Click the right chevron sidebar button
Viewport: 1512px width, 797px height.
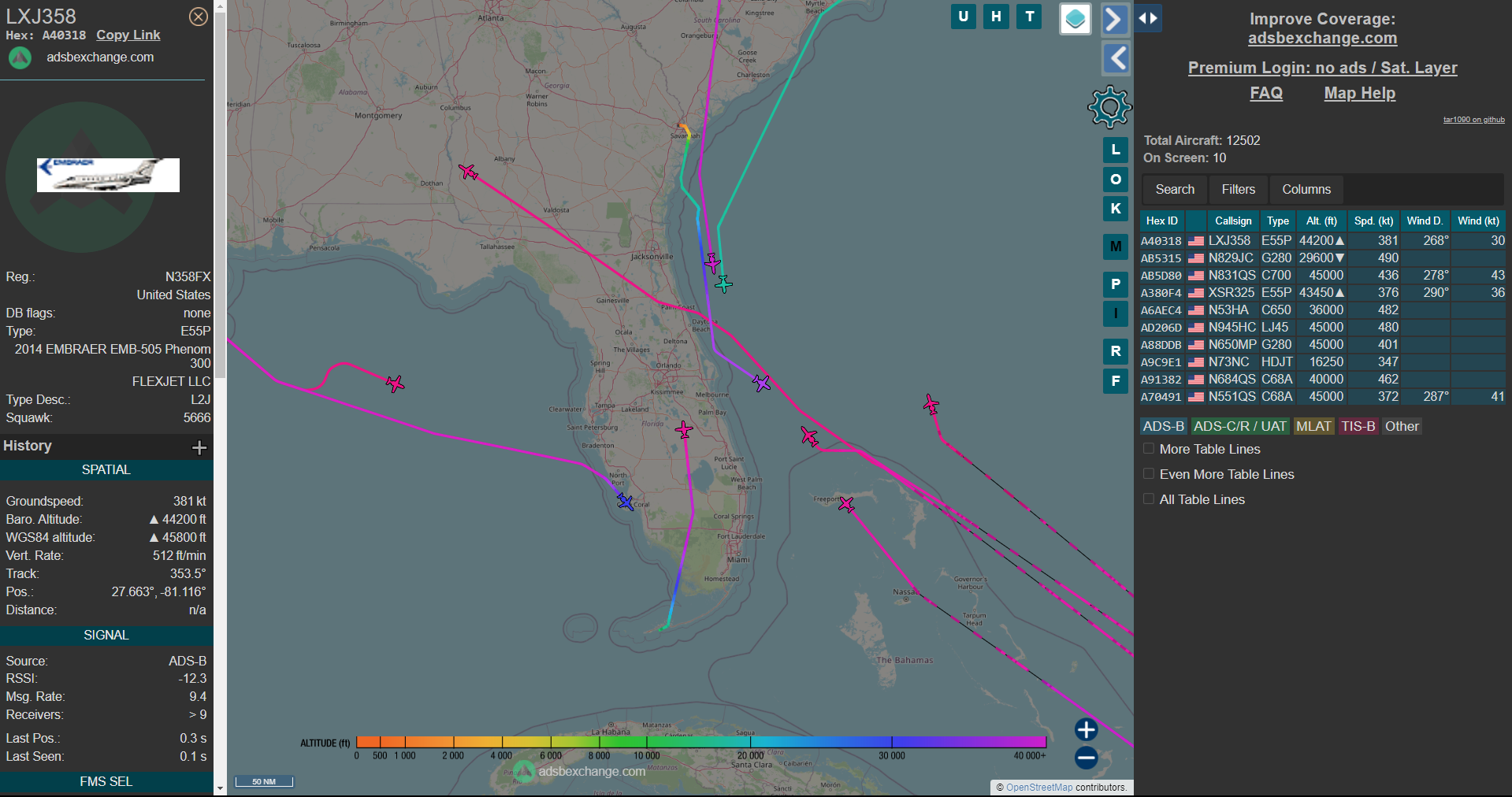click(1115, 19)
